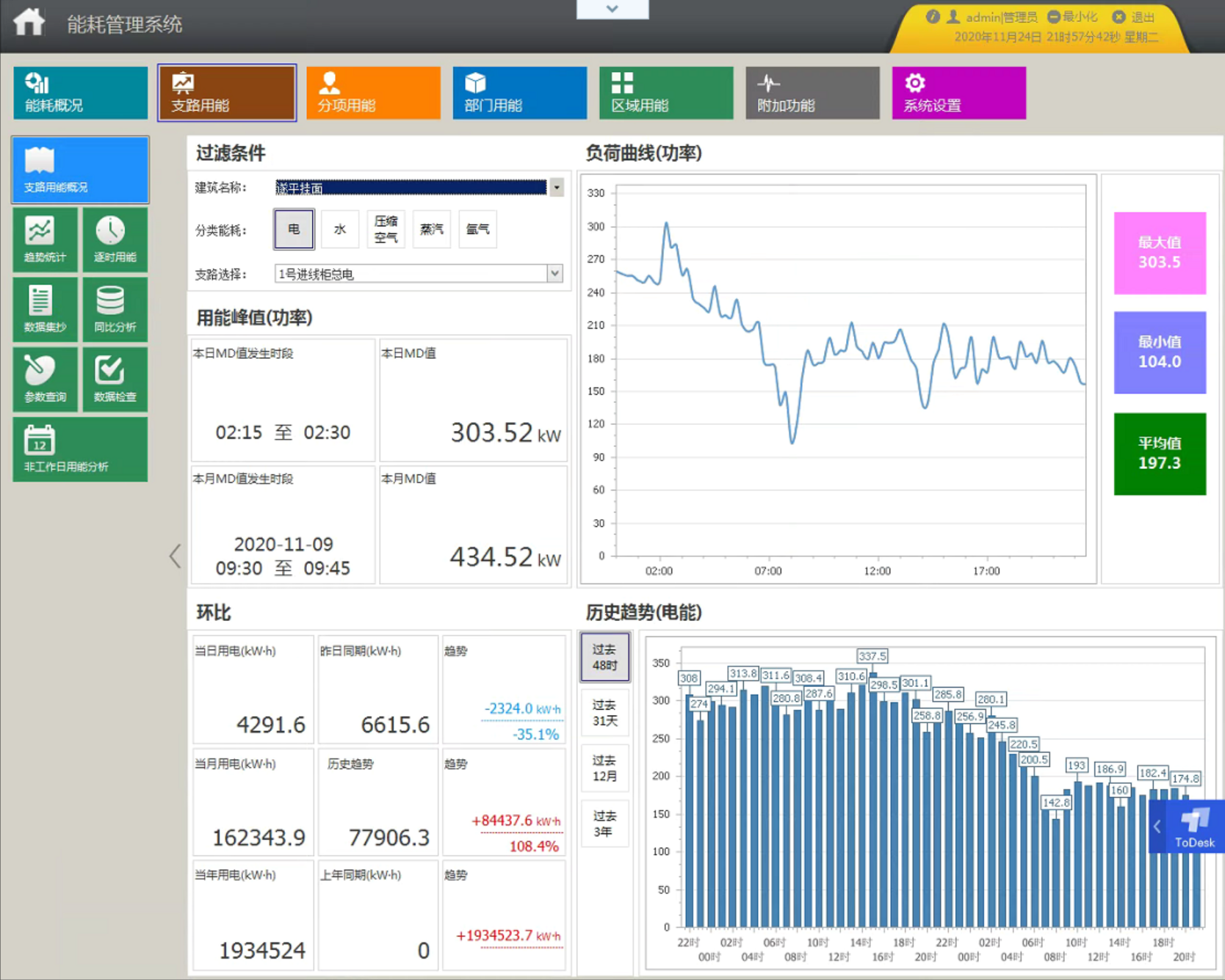1225x980 pixels.
Task: Open 建筑名称 building name dropdown
Action: coord(557,188)
